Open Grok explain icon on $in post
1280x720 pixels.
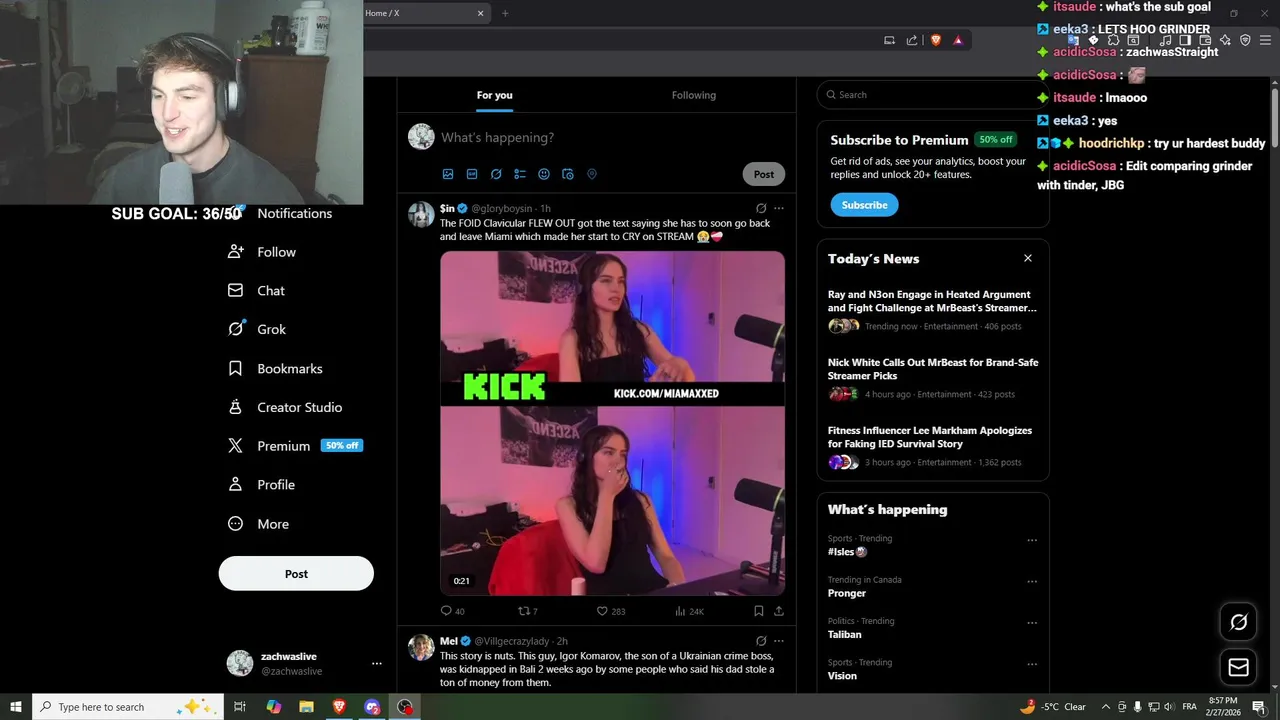(x=761, y=208)
